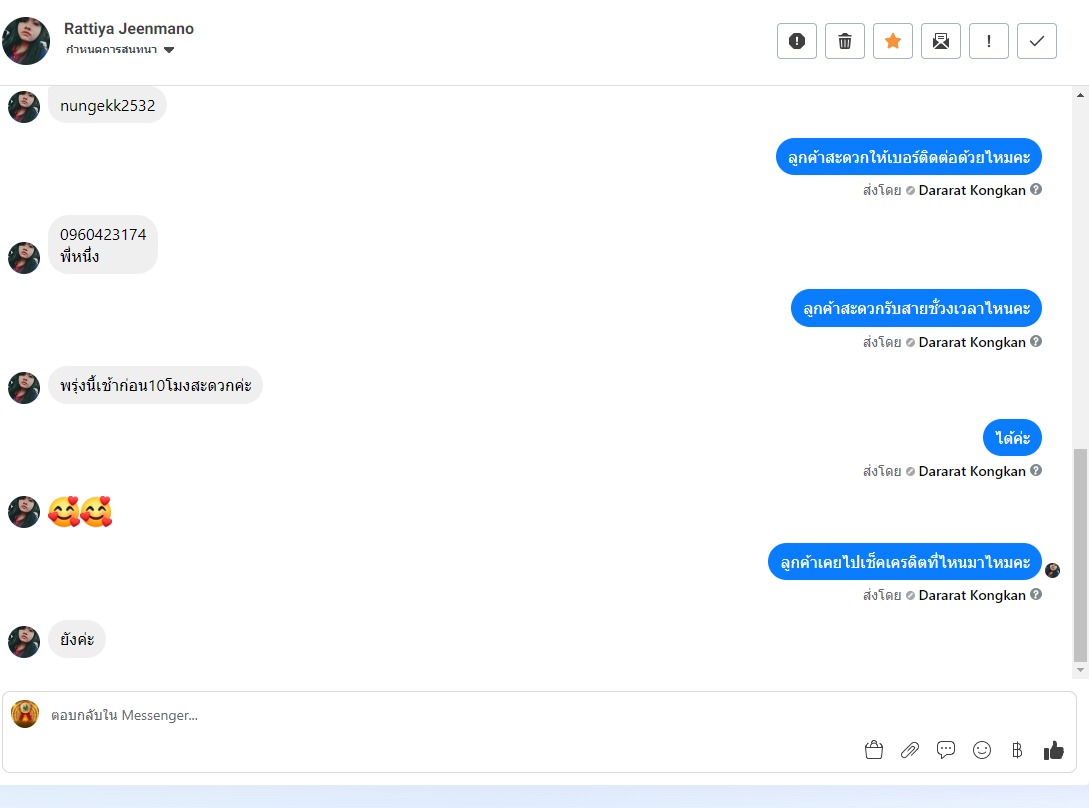Click Rattiya's header profile picture
1089x808 pixels.
click(26, 41)
